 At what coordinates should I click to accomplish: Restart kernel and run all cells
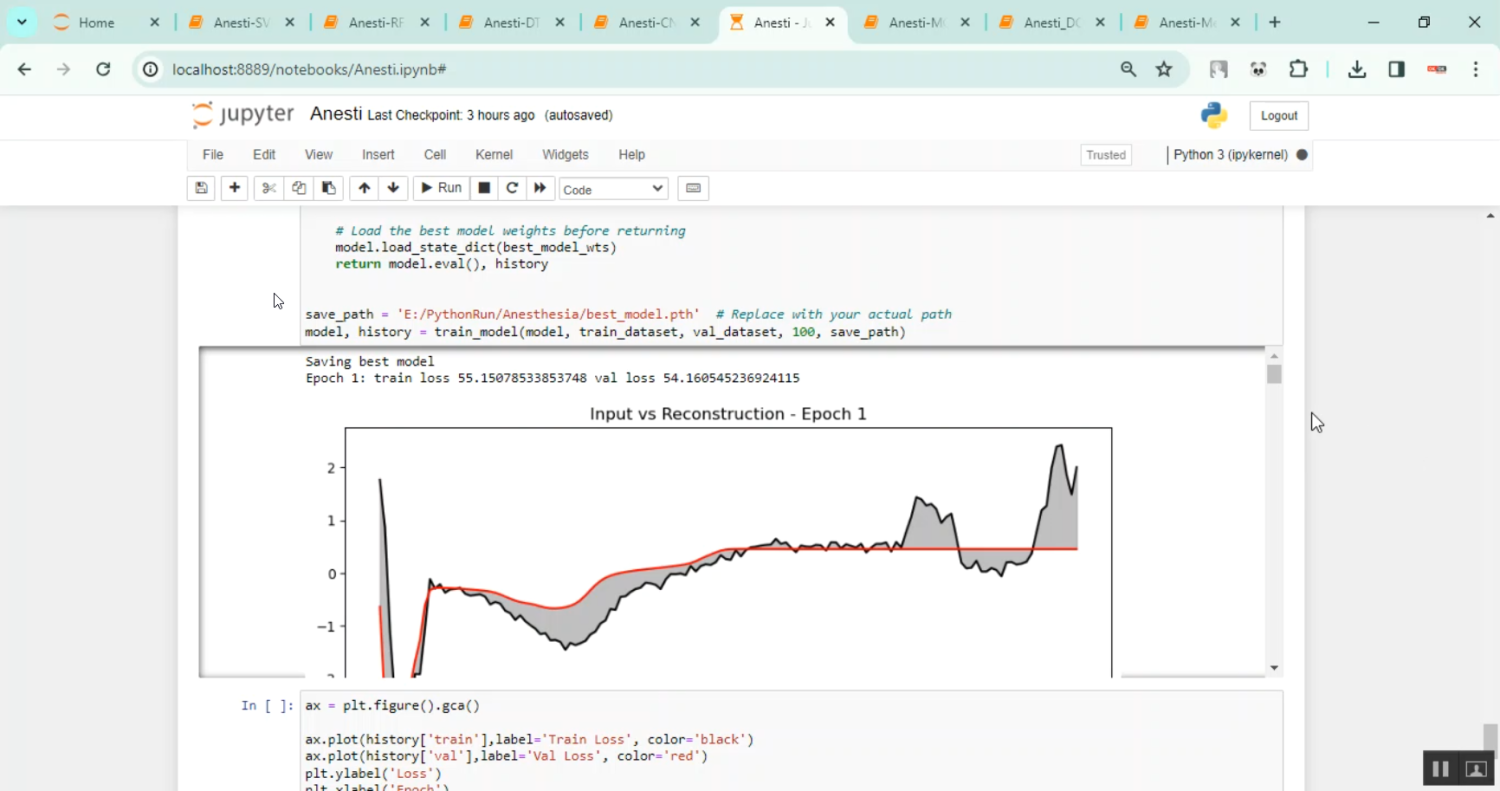click(x=540, y=188)
